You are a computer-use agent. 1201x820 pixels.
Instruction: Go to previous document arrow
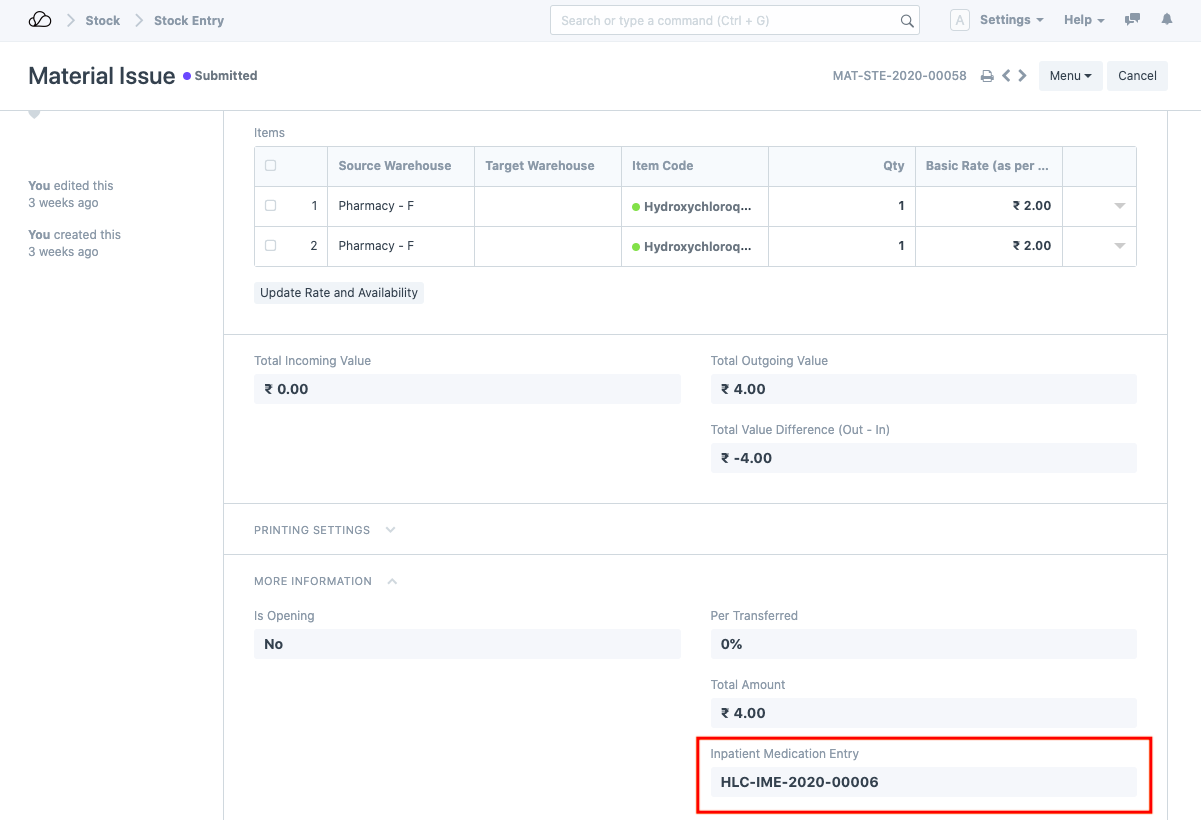pyautogui.click(x=1006, y=76)
